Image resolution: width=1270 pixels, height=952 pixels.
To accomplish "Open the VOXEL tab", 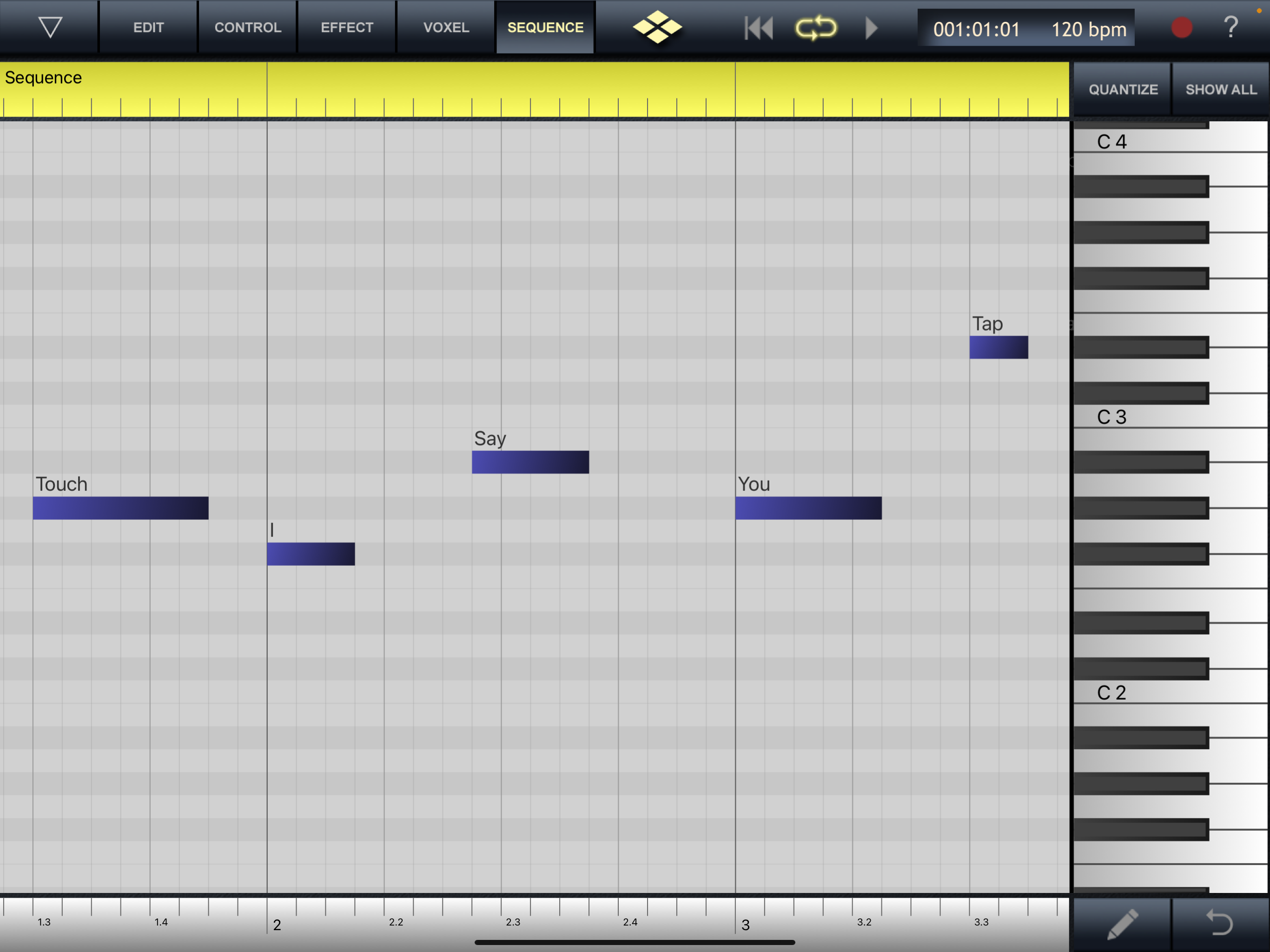I will tap(446, 27).
